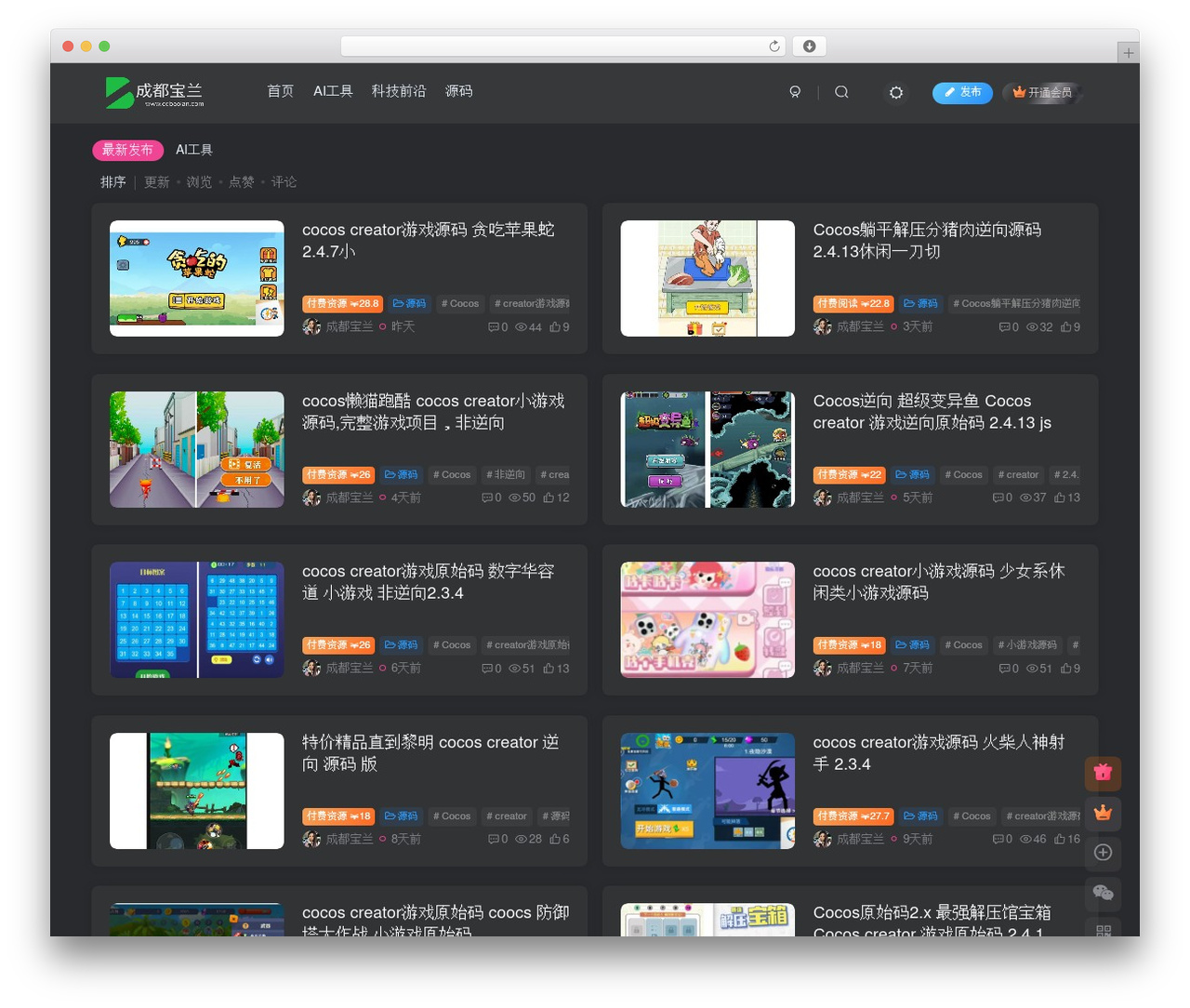Image resolution: width=1190 pixels, height=1008 pixels.
Task: Click the view count 37 on 超级变异鱼 card
Action: click(1033, 497)
